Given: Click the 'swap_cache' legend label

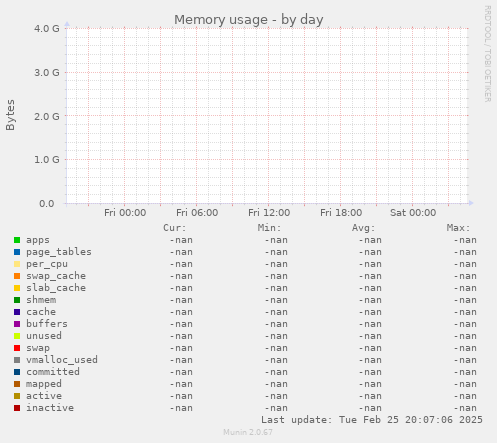Looking at the screenshot, I should point(56,276).
